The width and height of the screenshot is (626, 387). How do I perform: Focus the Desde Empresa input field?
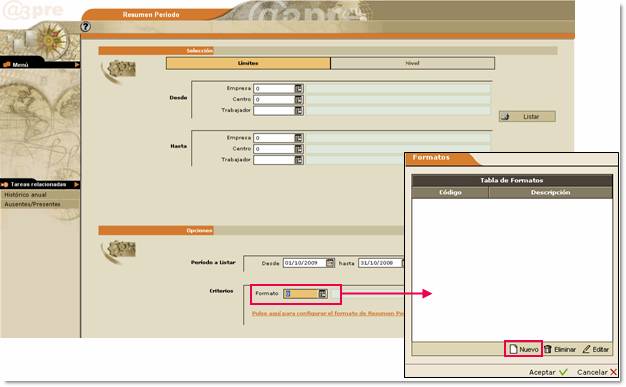pyautogui.click(x=274, y=89)
